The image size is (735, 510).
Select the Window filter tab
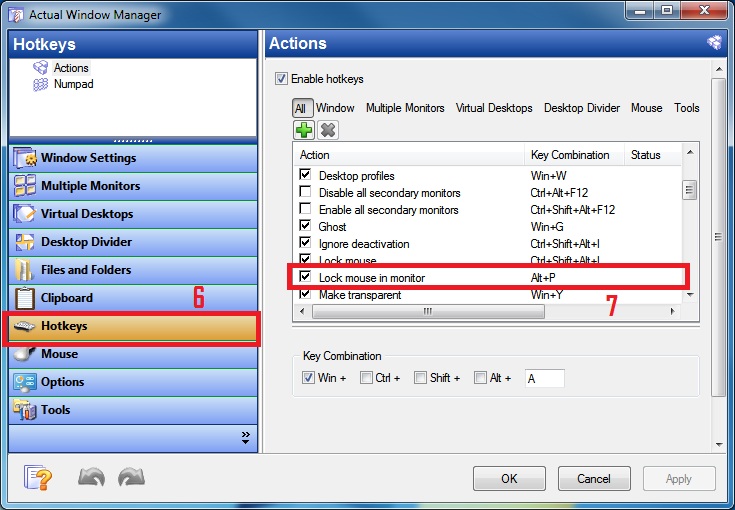(x=335, y=108)
